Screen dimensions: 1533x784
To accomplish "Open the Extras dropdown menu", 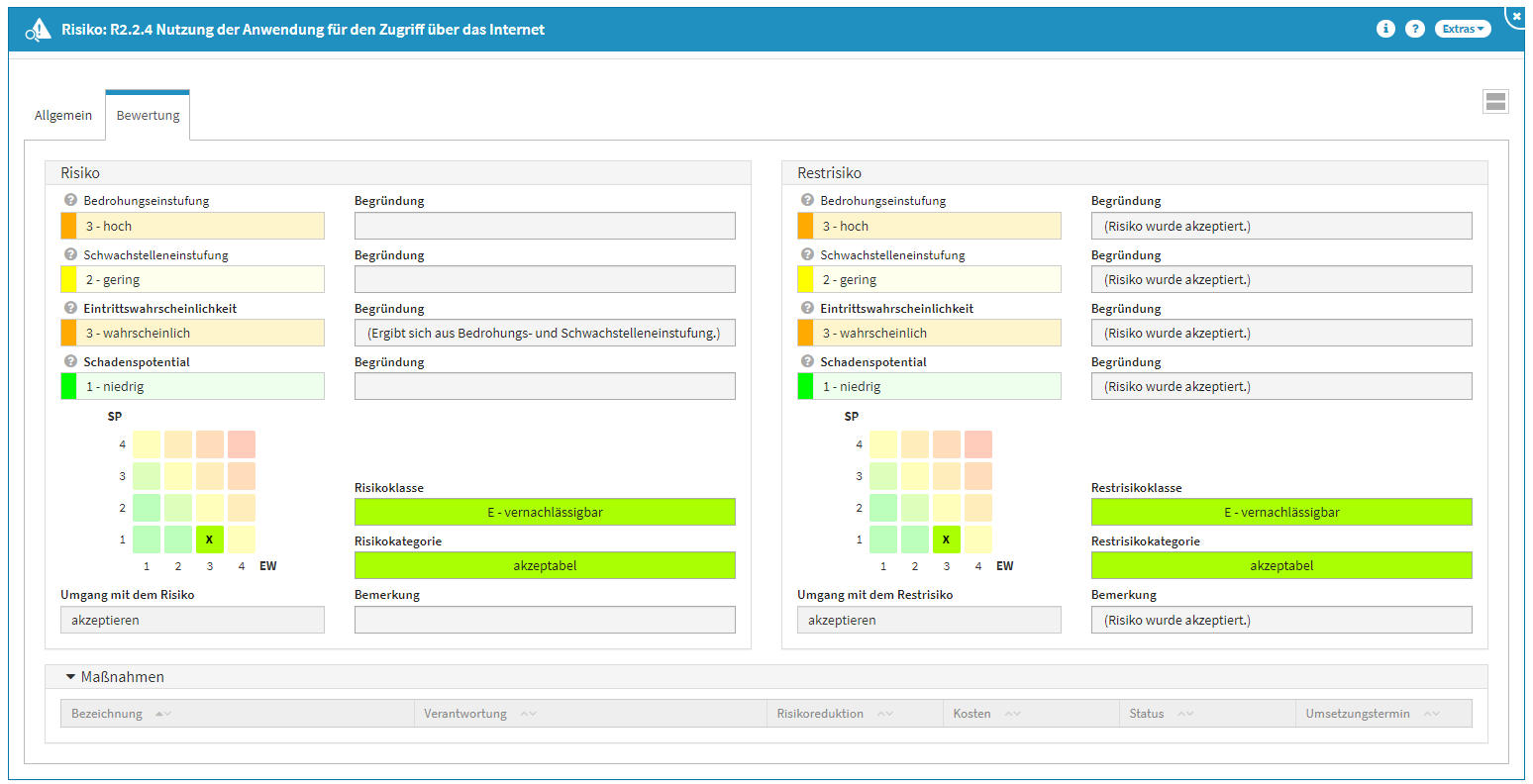I will coord(1463,29).
